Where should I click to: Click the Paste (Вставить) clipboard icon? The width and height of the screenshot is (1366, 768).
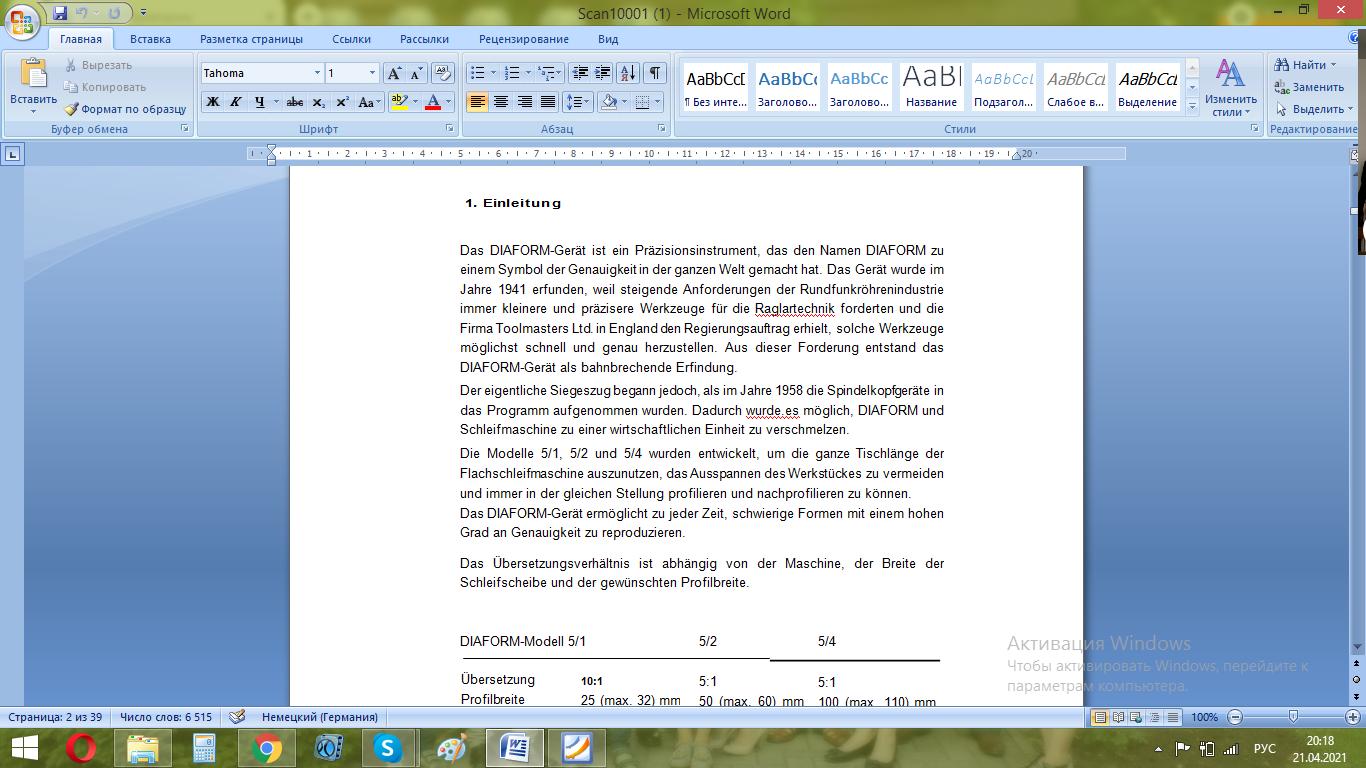[x=33, y=75]
